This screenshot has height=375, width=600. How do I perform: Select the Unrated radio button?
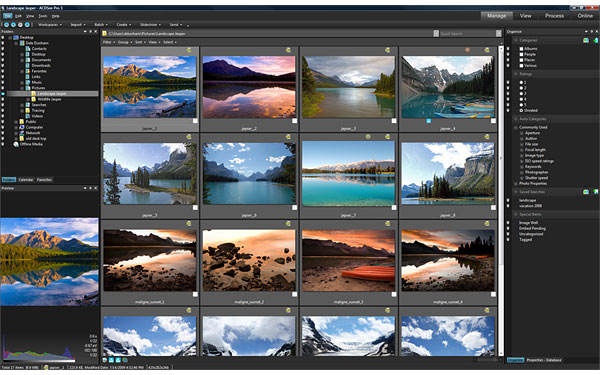pyautogui.click(x=521, y=110)
